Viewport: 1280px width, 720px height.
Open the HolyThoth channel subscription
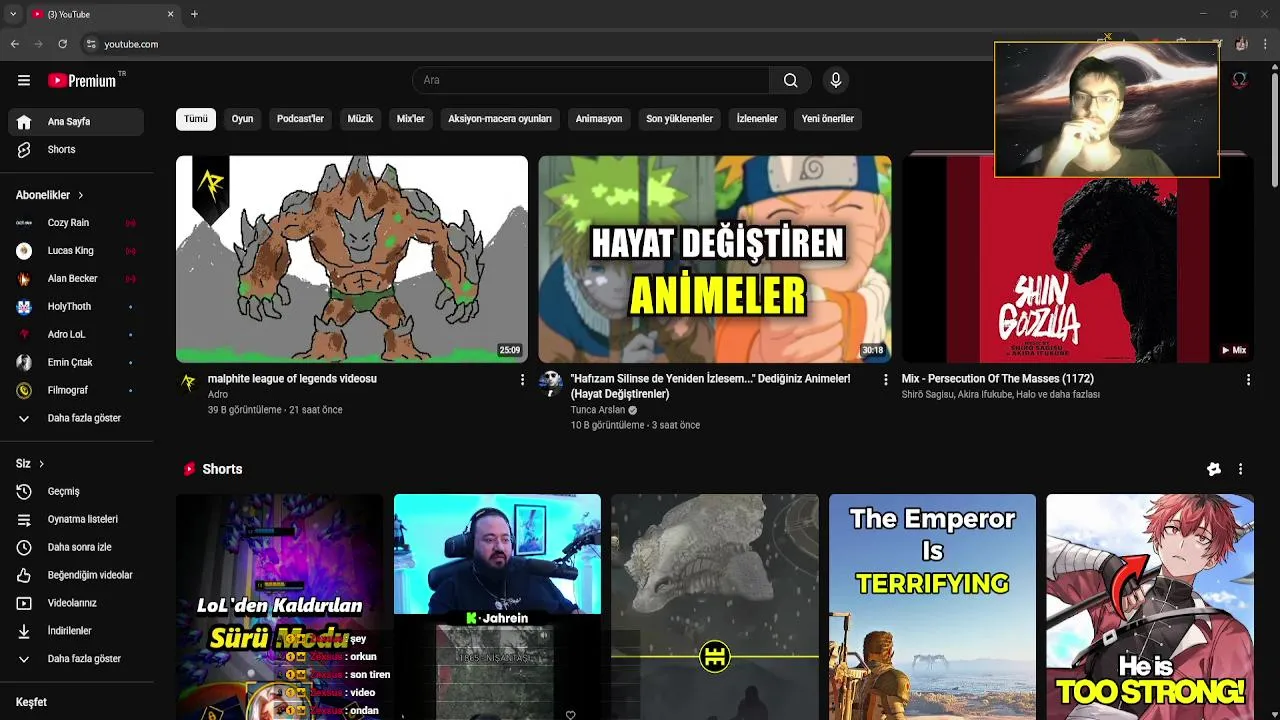(x=76, y=307)
